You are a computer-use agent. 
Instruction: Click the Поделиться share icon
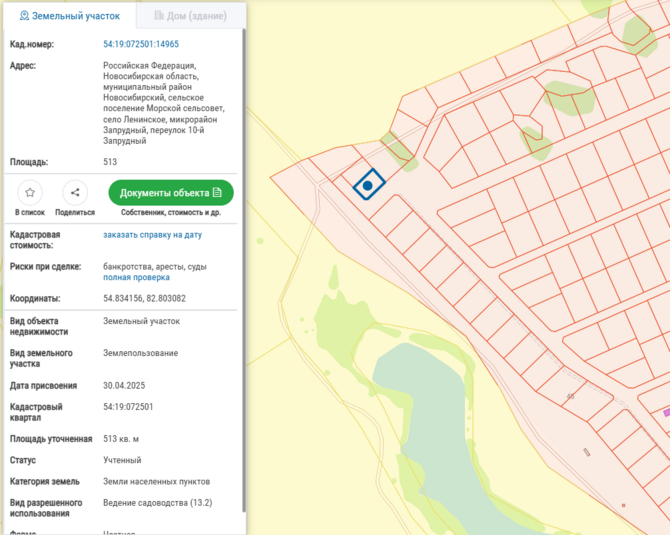[75, 193]
